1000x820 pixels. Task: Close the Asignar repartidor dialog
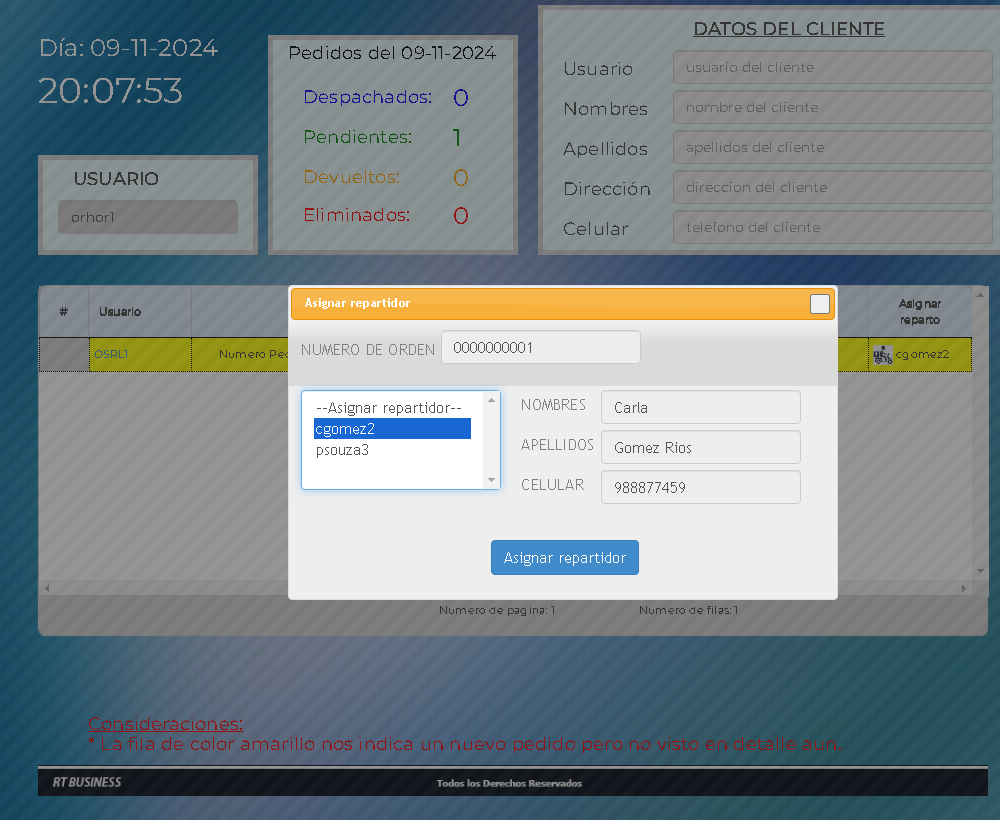click(819, 304)
